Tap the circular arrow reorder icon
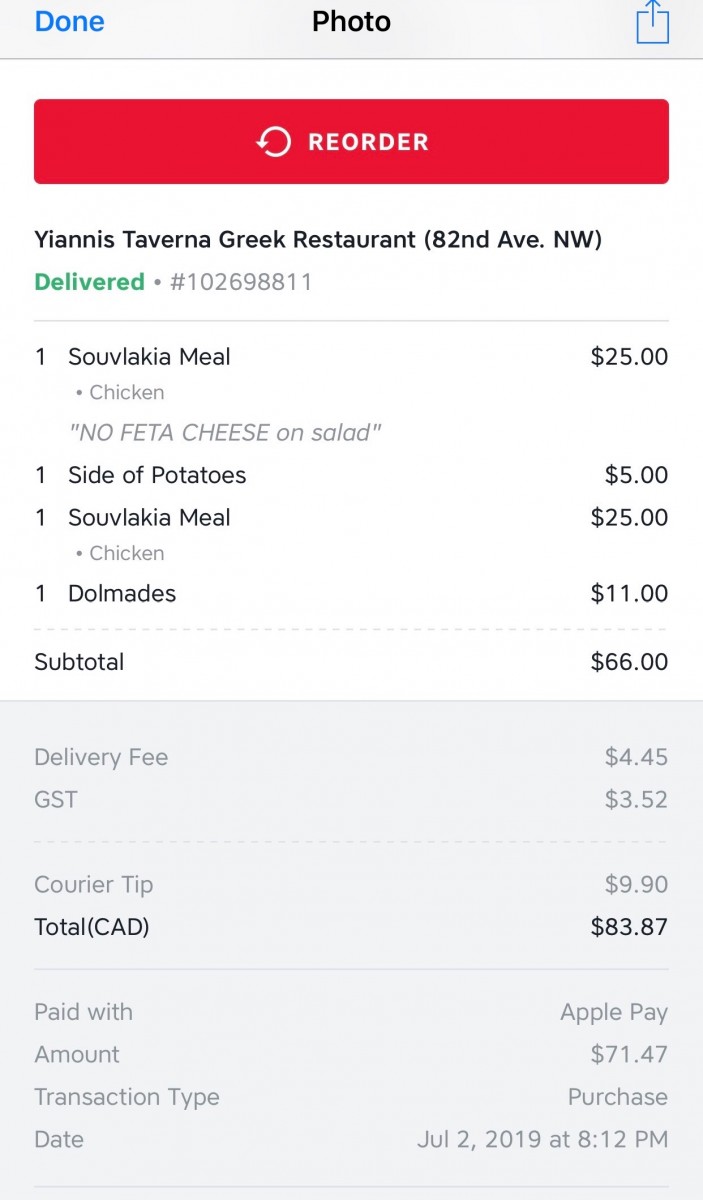 click(273, 142)
